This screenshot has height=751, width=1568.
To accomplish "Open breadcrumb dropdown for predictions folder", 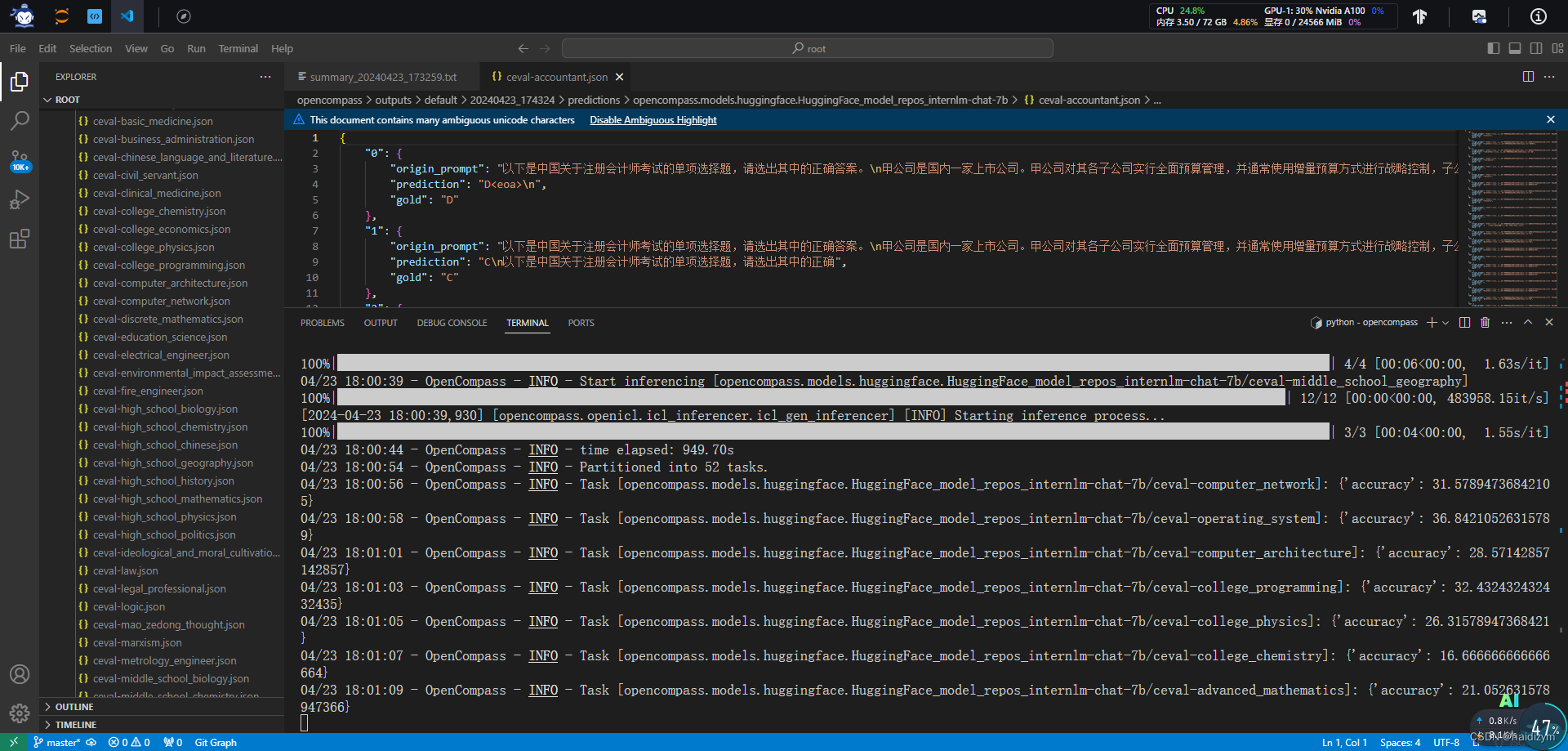I will point(594,100).
